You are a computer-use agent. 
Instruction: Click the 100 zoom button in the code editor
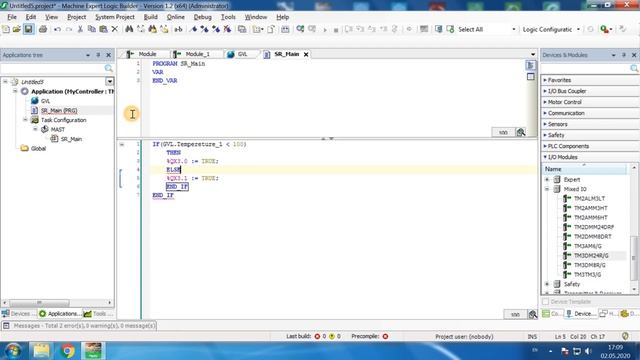515,314
